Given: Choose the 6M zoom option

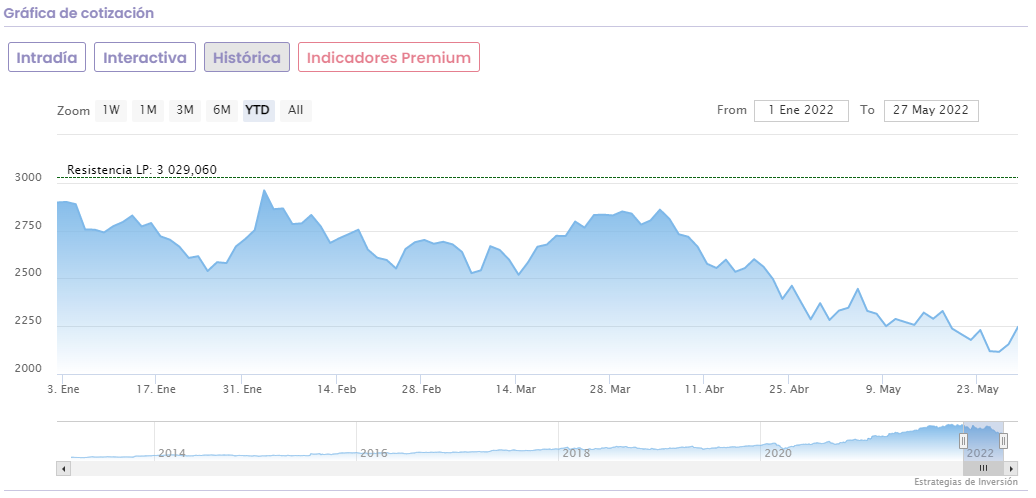Looking at the screenshot, I should pos(222,110).
